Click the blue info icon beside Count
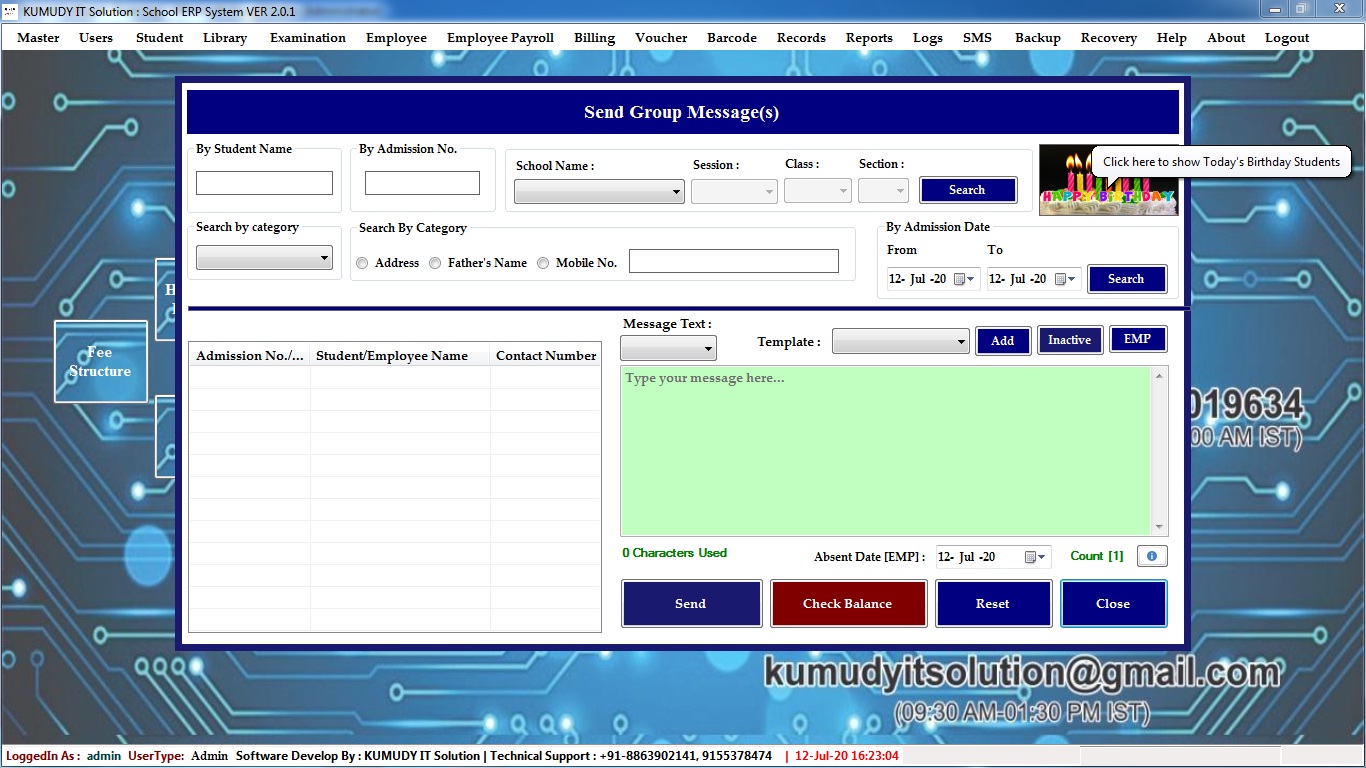The image size is (1366, 768). pos(1152,556)
